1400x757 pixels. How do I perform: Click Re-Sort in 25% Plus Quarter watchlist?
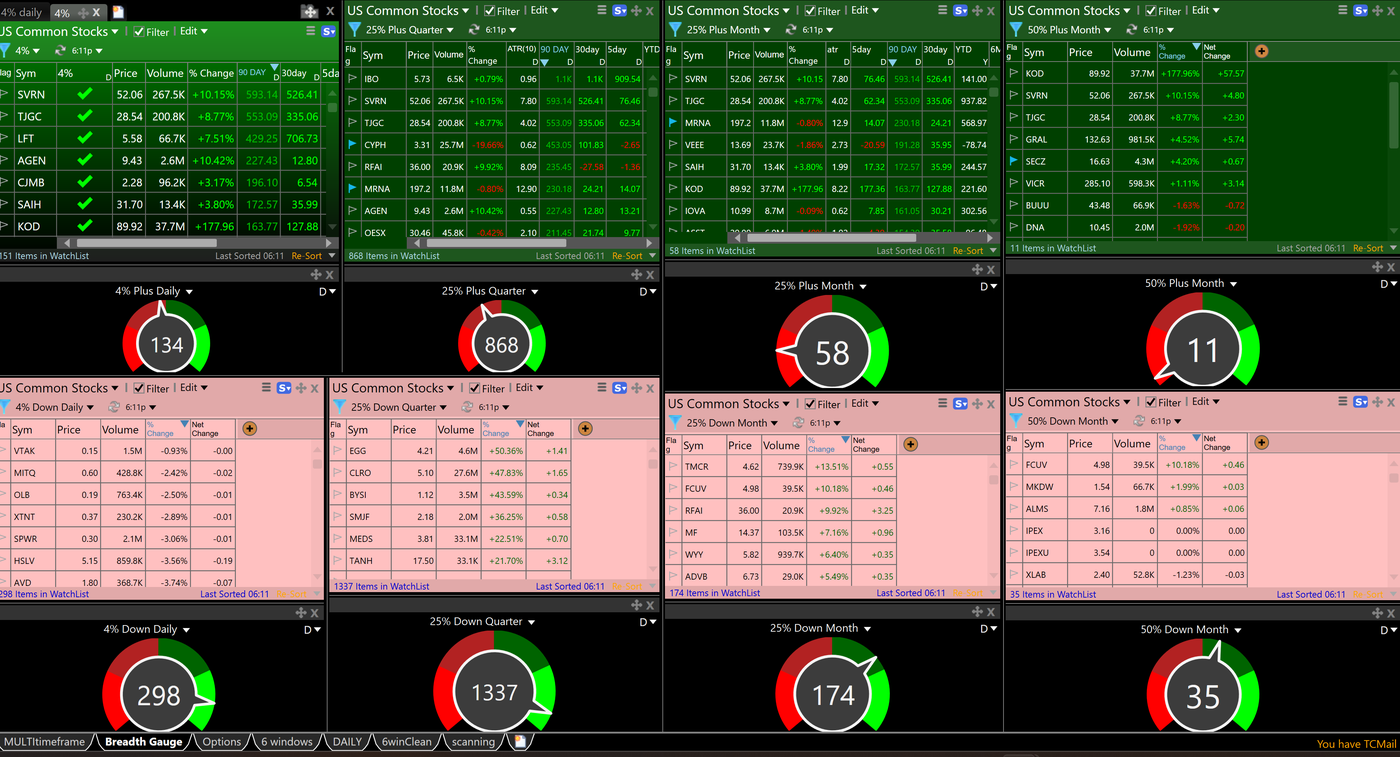click(627, 256)
